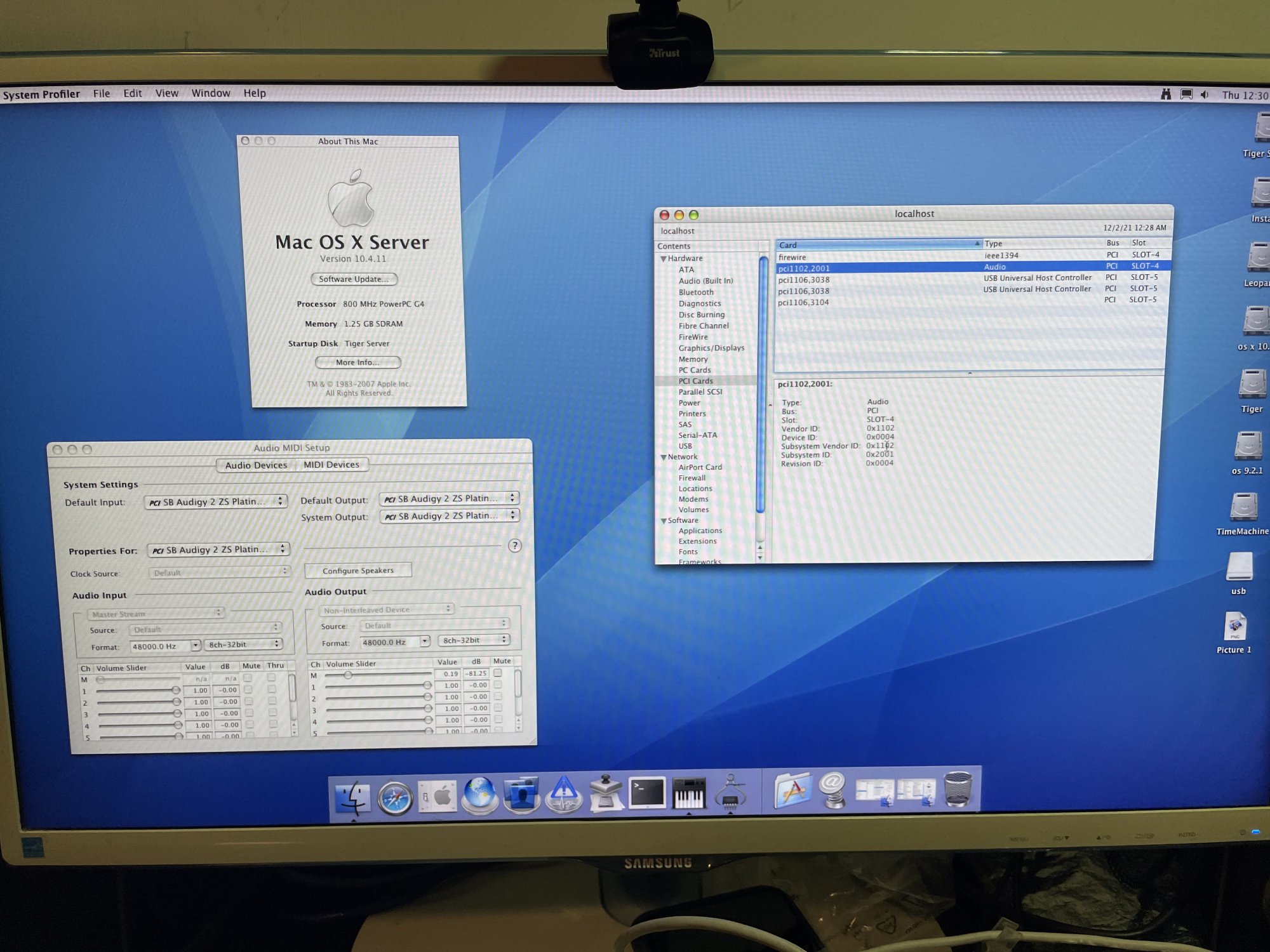Open the Default Input device dropdown
1270x952 pixels.
pos(216,501)
